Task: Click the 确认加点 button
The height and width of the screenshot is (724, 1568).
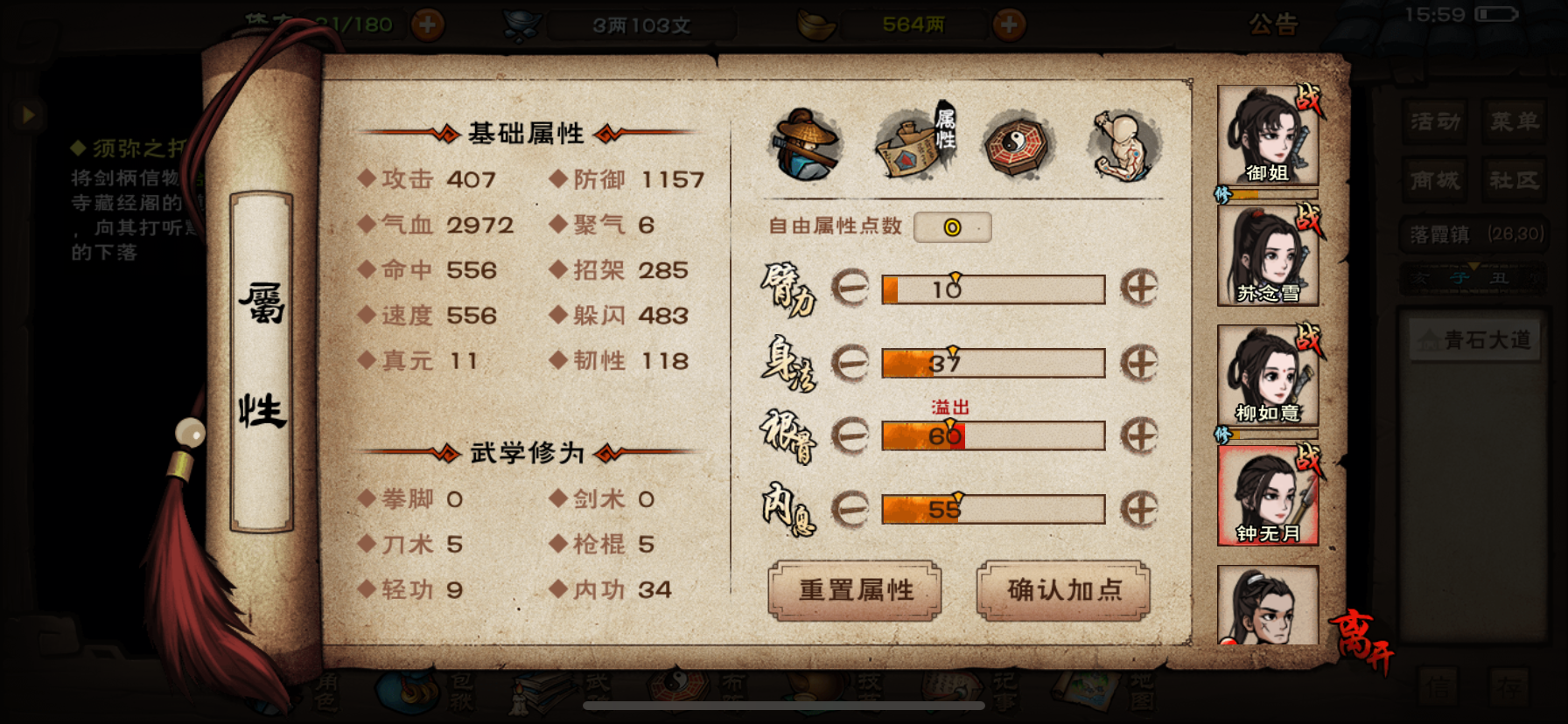Action: click(x=1063, y=590)
